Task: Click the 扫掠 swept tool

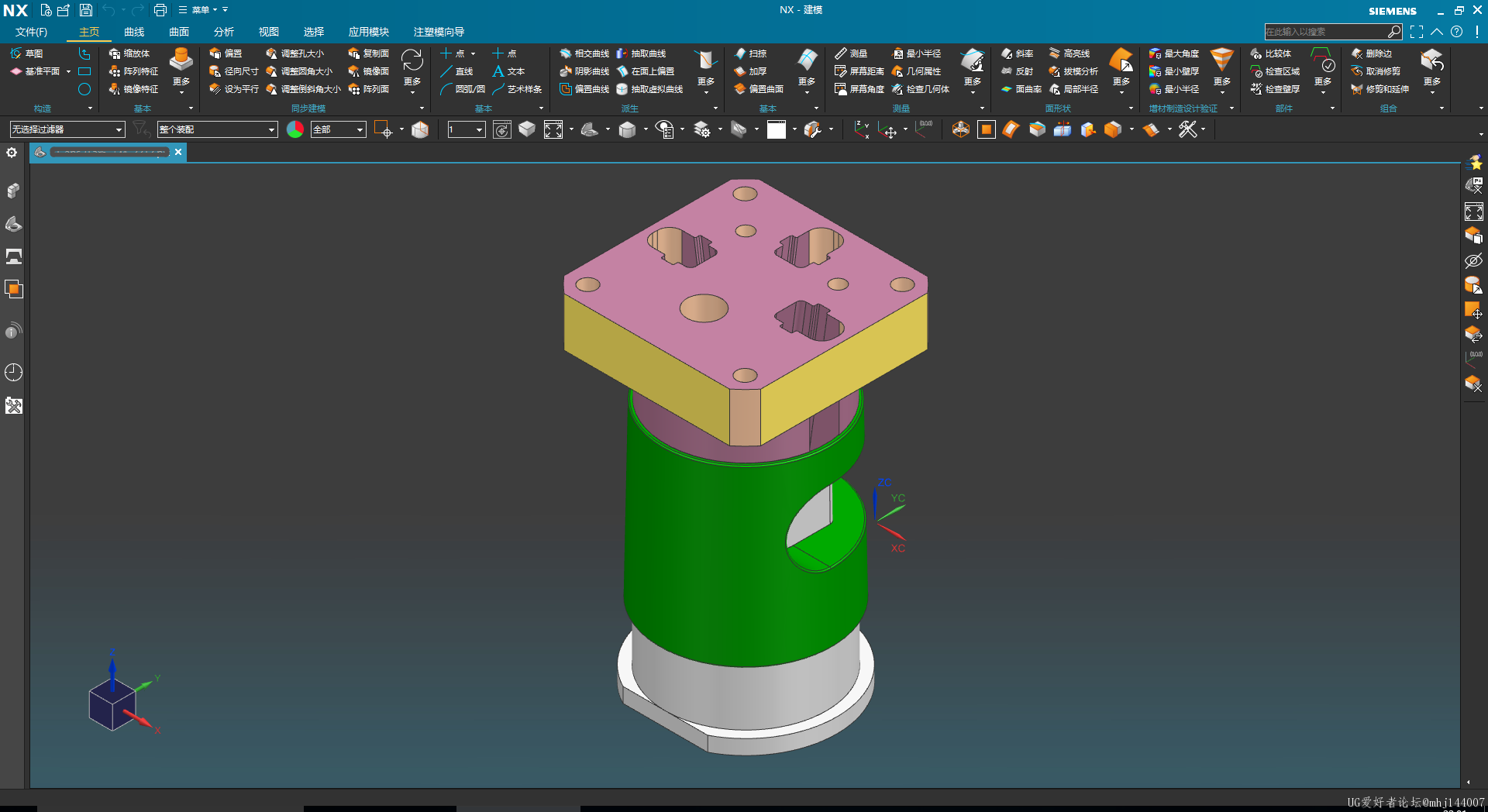Action: pos(750,53)
